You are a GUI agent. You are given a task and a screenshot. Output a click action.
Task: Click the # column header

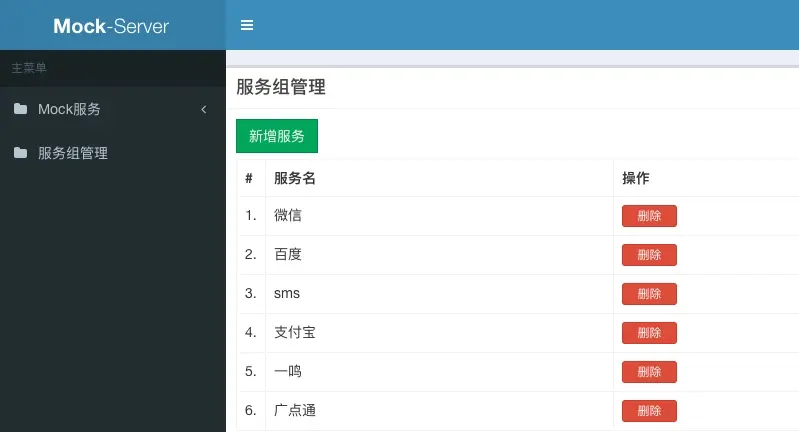coord(249,178)
